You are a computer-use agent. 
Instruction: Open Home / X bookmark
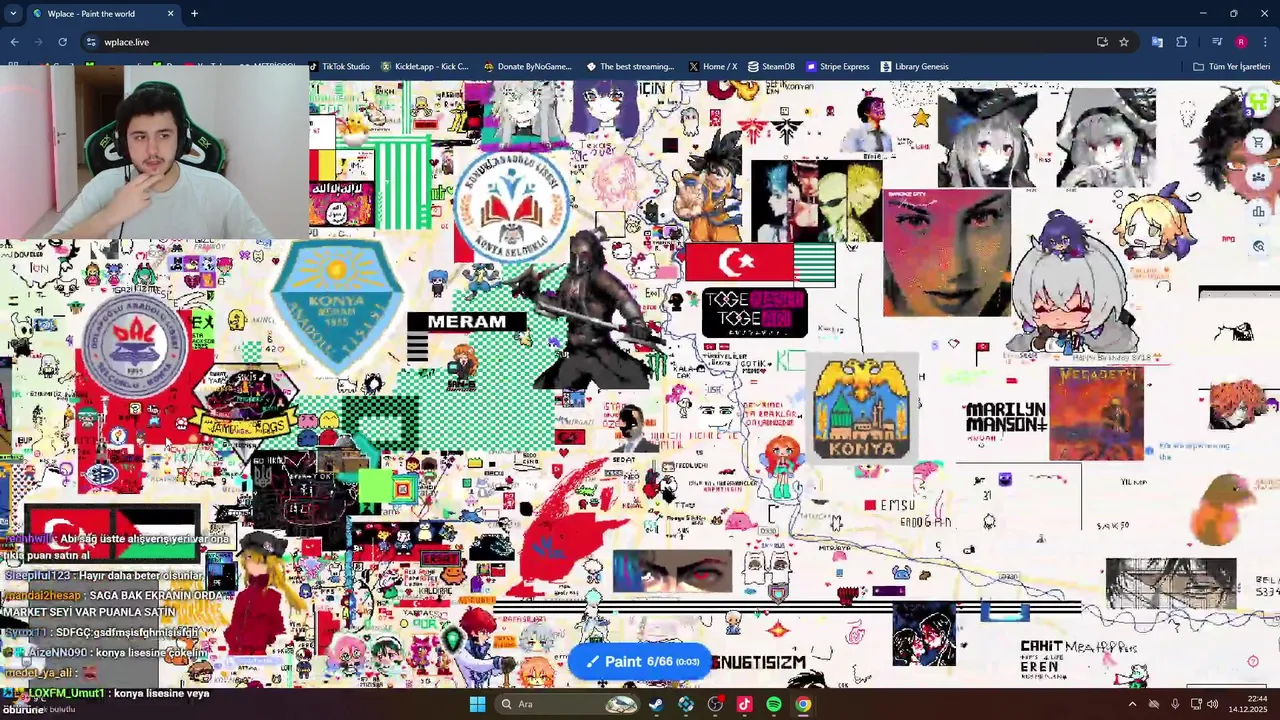point(713,67)
